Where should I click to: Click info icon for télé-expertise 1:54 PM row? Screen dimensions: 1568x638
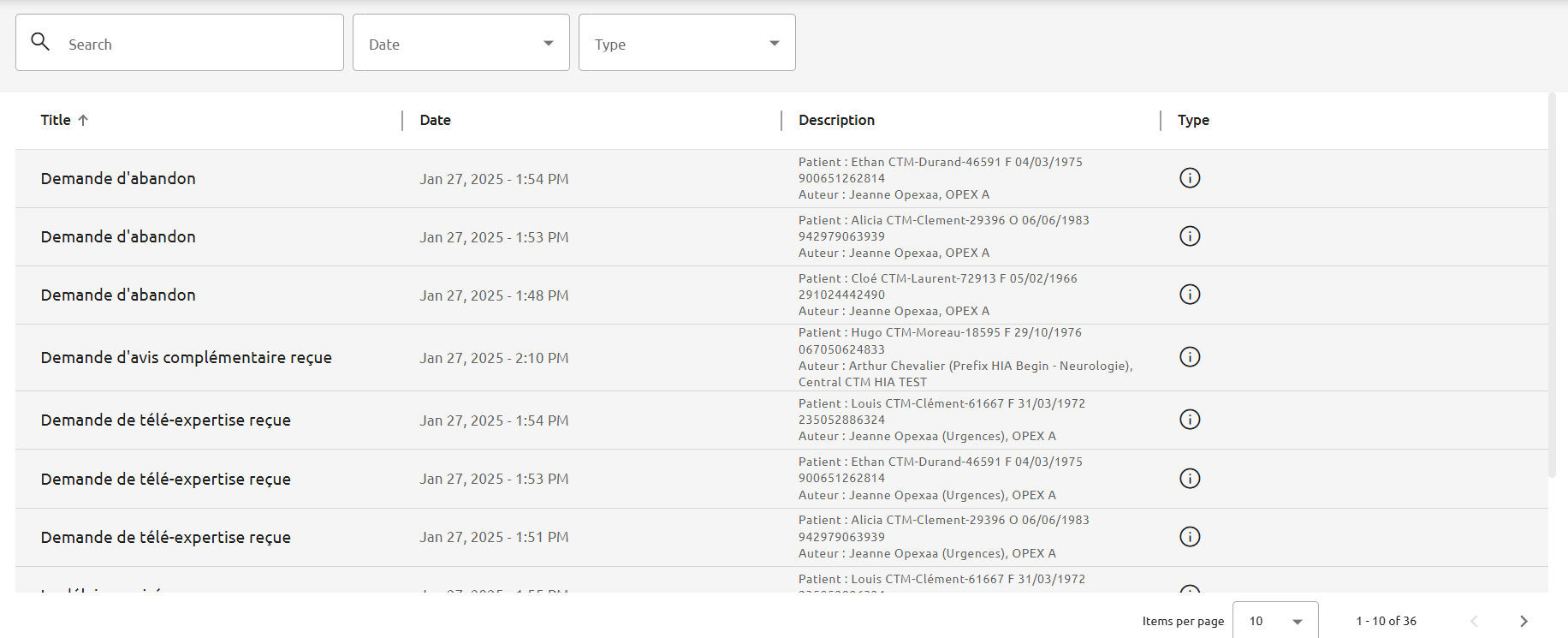point(1190,420)
